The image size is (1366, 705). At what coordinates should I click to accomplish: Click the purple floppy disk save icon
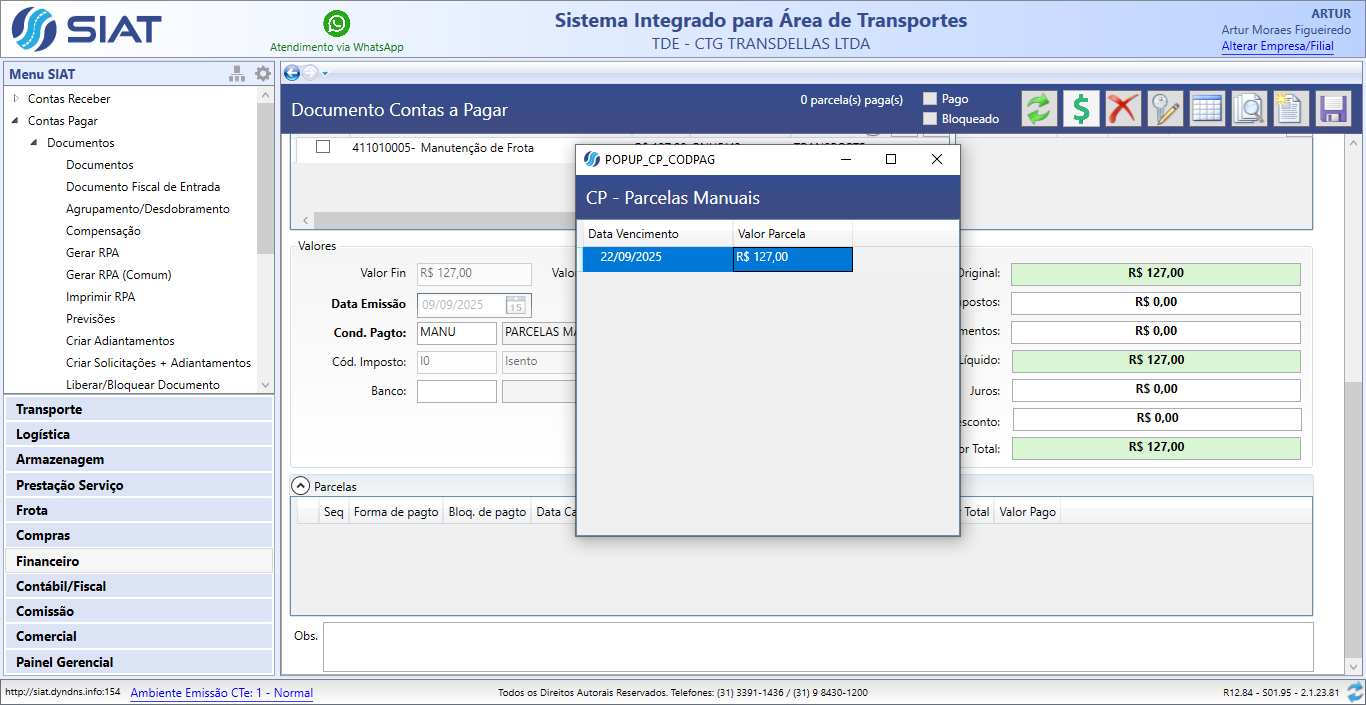coord(1333,108)
